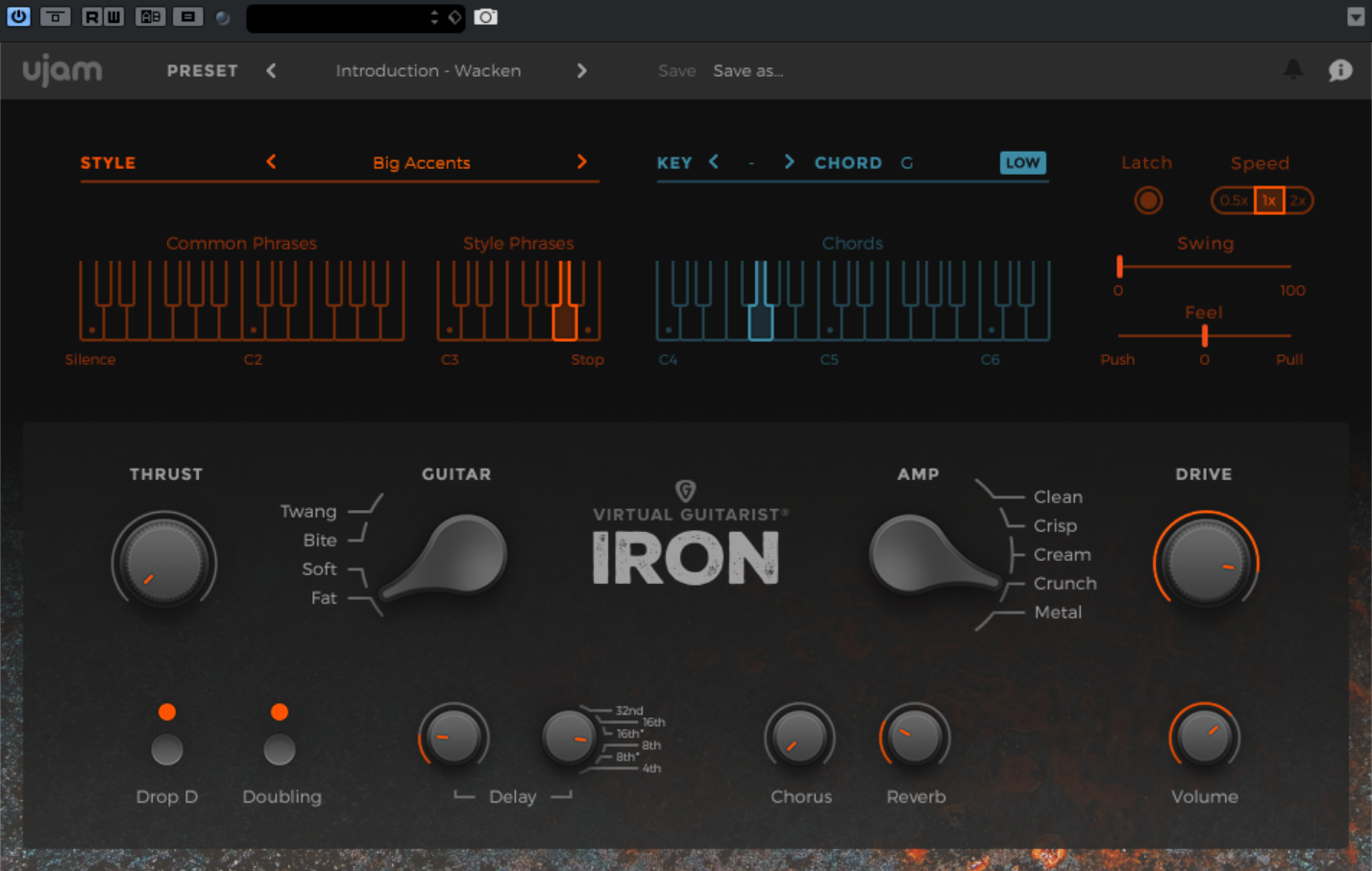Toggle the plugin power/bypass button
The image size is (1372, 871).
point(18,16)
